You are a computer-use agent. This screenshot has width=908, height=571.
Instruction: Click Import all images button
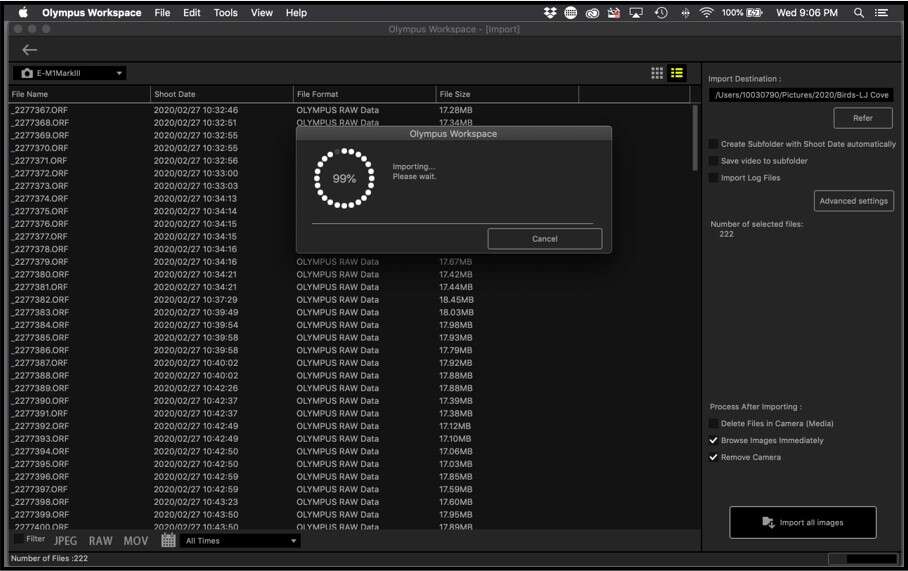click(803, 522)
